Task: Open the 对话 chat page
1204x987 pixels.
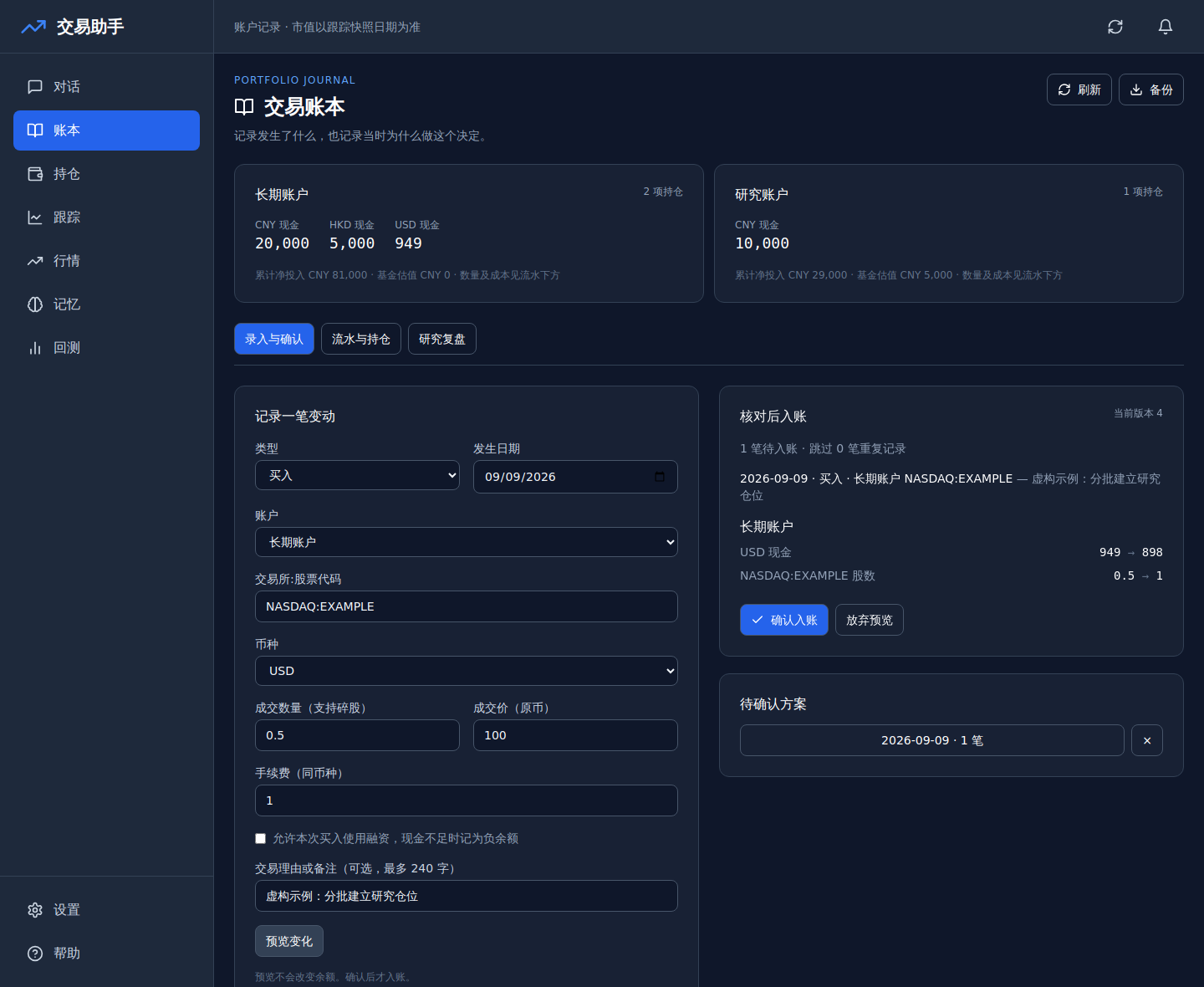Action: pyautogui.click(x=106, y=87)
